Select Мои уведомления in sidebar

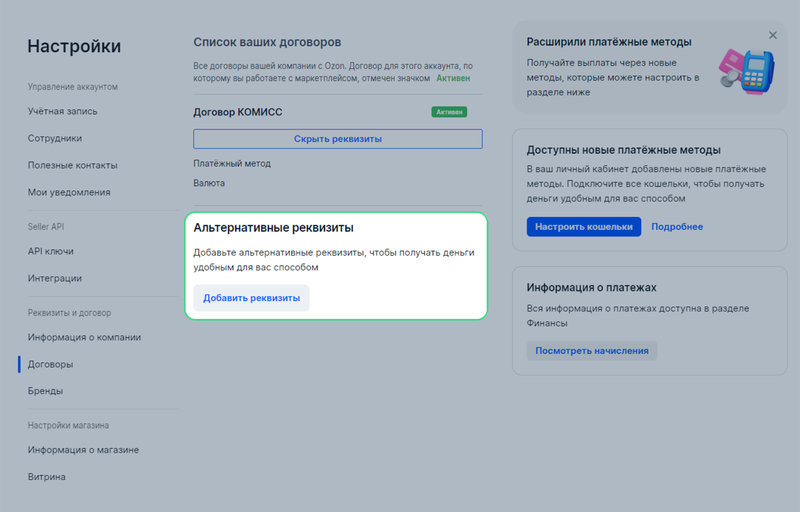[69, 192]
